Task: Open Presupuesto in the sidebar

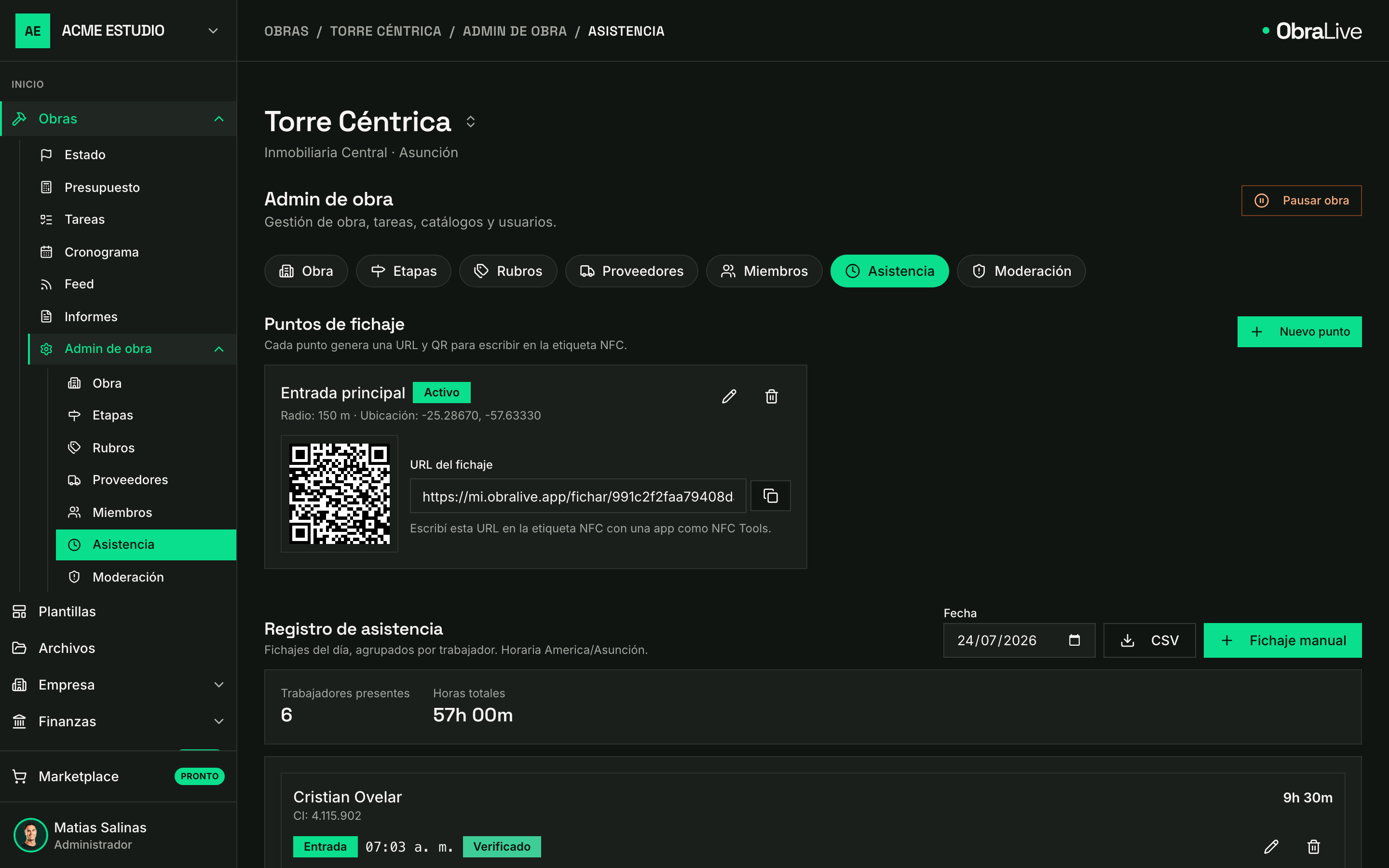Action: coord(132,187)
